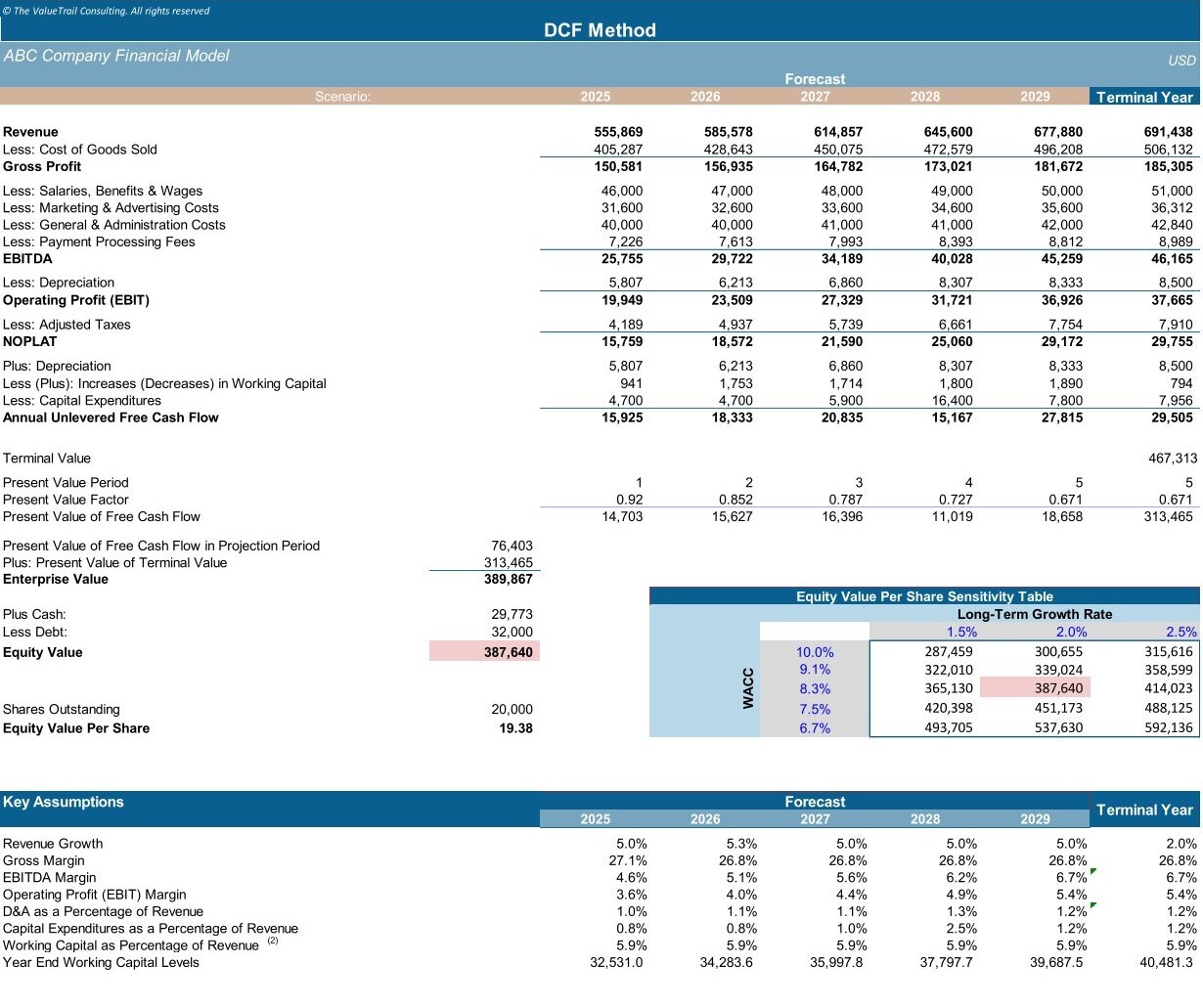Click the green comment flag on 2029 D&A percentage
1203x1008 pixels.
[1094, 905]
